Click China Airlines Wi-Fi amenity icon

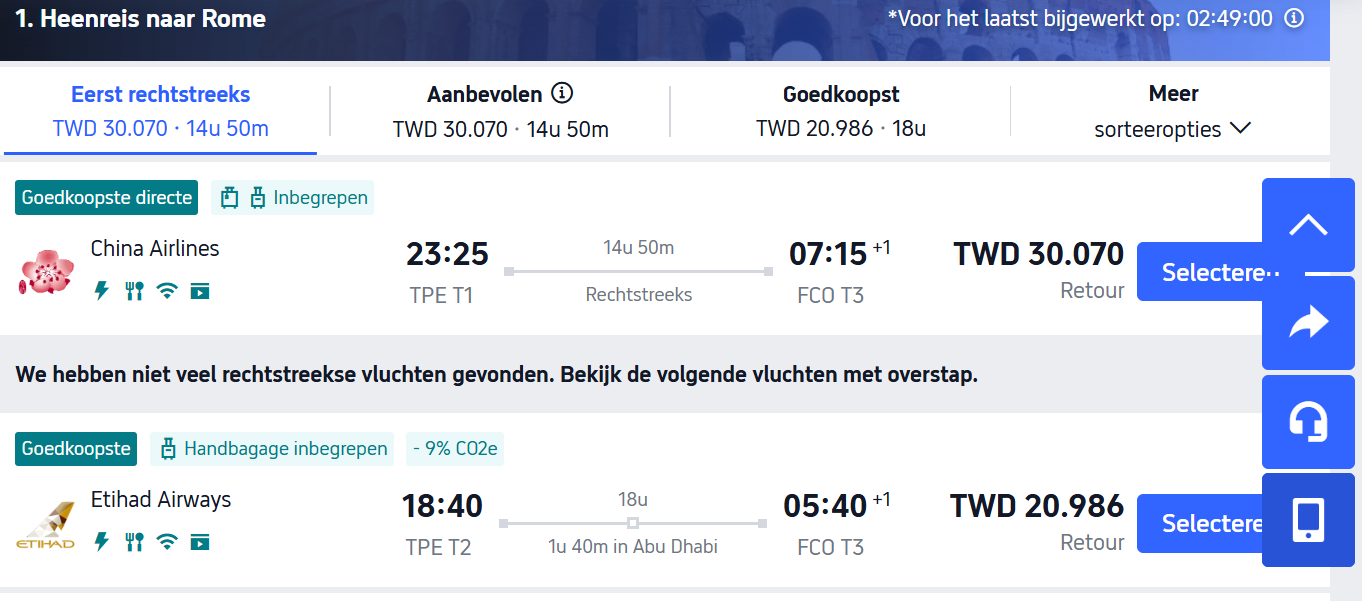[167, 291]
